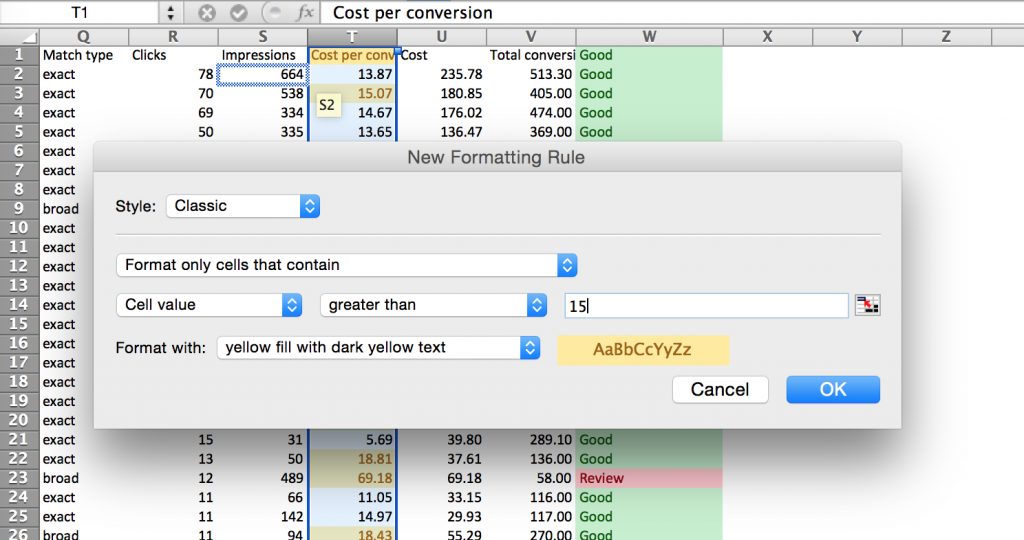
Task: Click cell with value 176.02
Action: [442, 113]
